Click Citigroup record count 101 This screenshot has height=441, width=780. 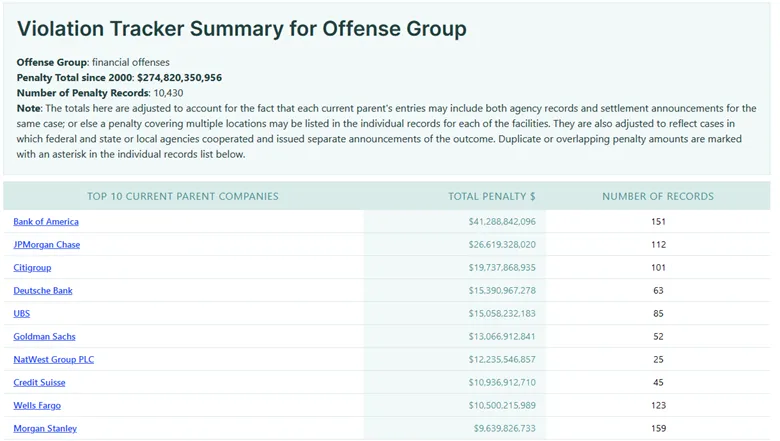pos(658,267)
